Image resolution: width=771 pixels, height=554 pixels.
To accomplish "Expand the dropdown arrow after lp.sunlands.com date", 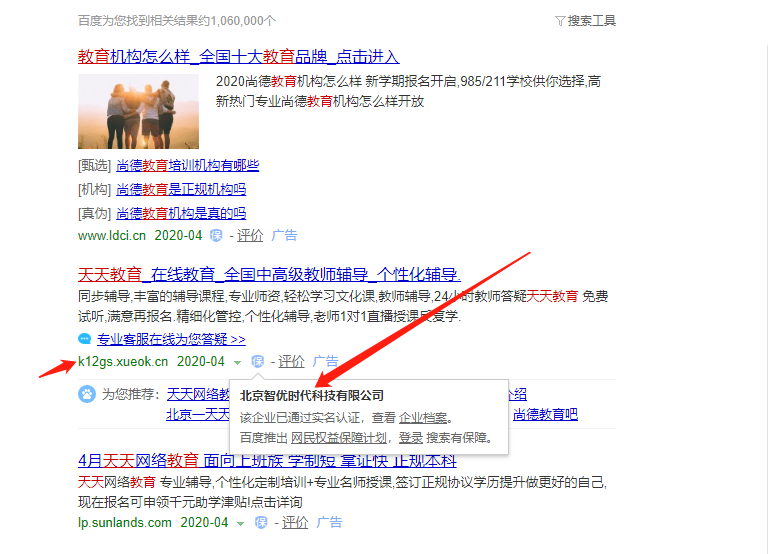I will [x=240, y=524].
